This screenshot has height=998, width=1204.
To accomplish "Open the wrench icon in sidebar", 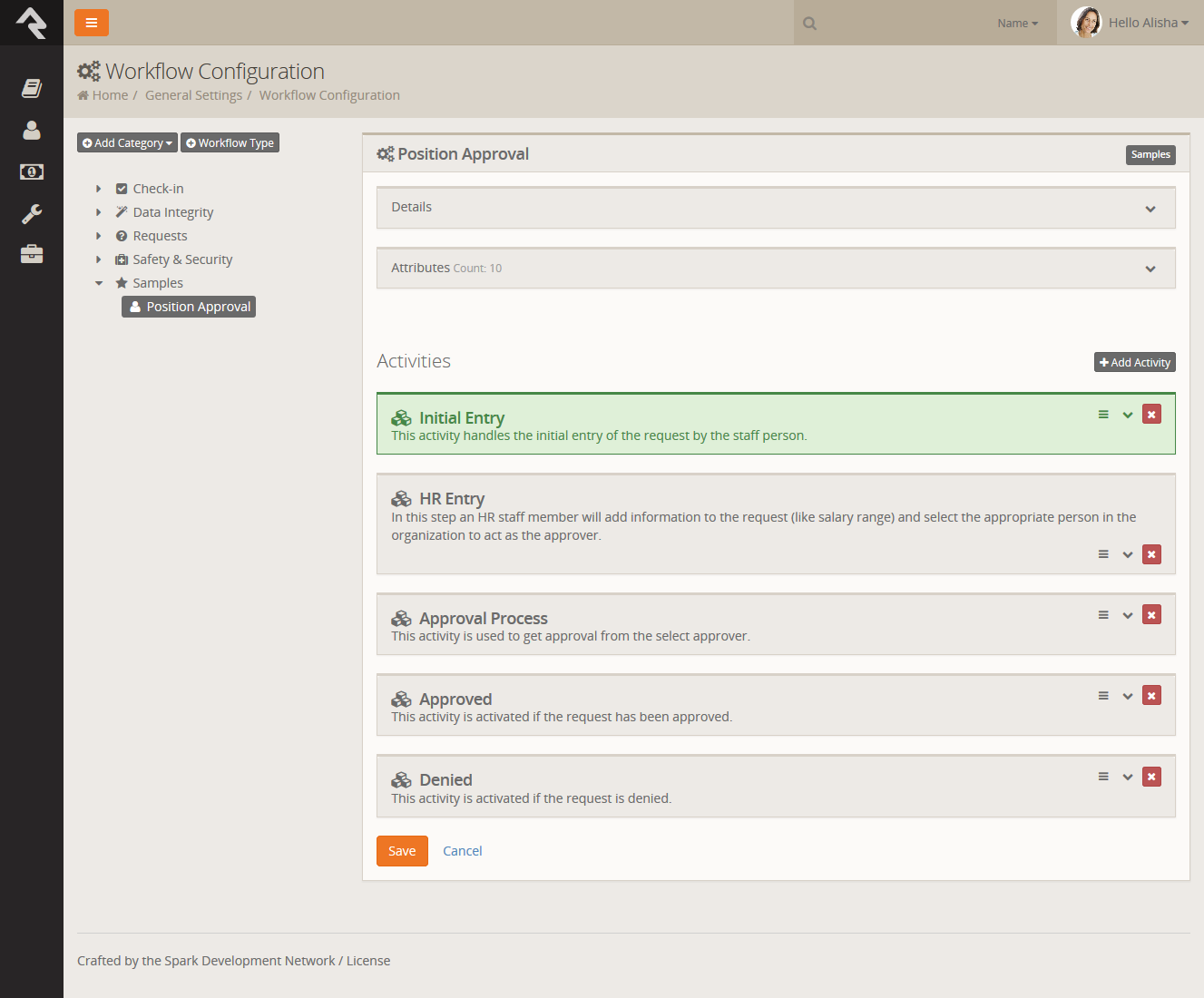I will tap(32, 213).
